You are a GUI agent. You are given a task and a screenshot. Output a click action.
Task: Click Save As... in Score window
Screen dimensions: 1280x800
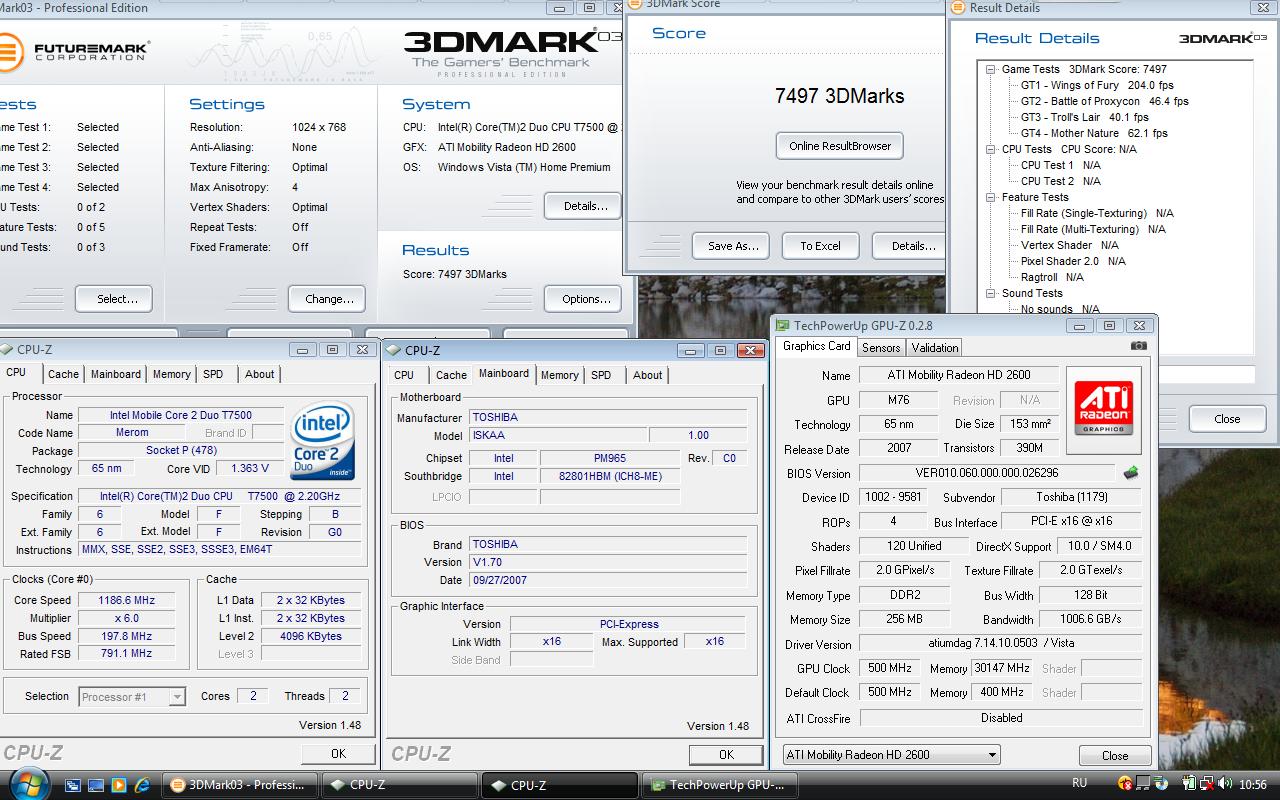[x=733, y=246]
